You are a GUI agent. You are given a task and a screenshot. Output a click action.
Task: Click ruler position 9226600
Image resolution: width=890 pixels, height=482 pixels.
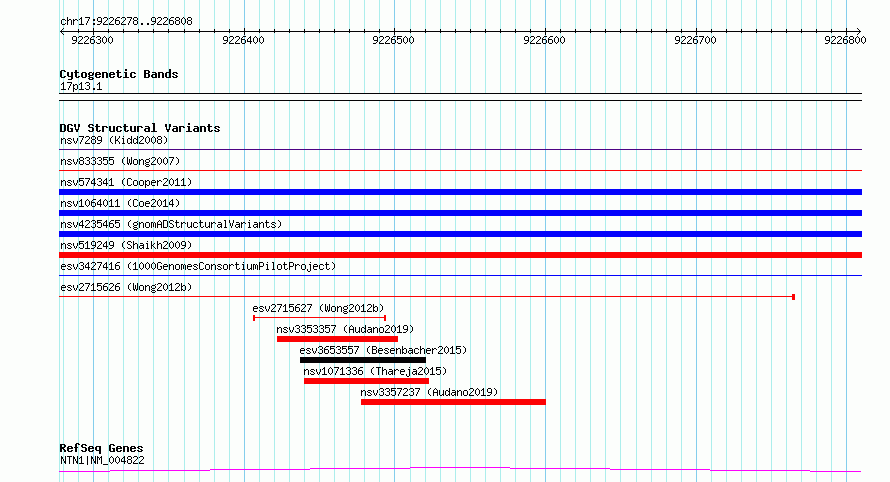point(544,40)
